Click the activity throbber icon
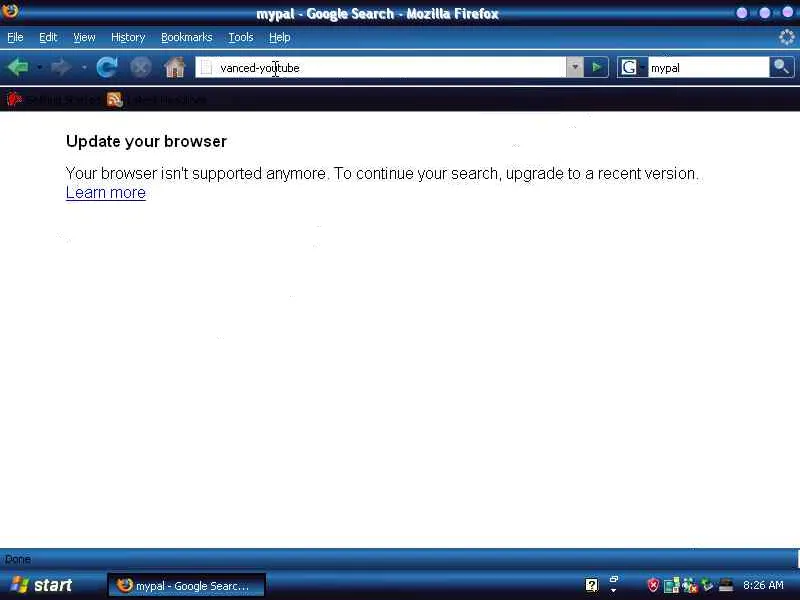 tap(786, 37)
